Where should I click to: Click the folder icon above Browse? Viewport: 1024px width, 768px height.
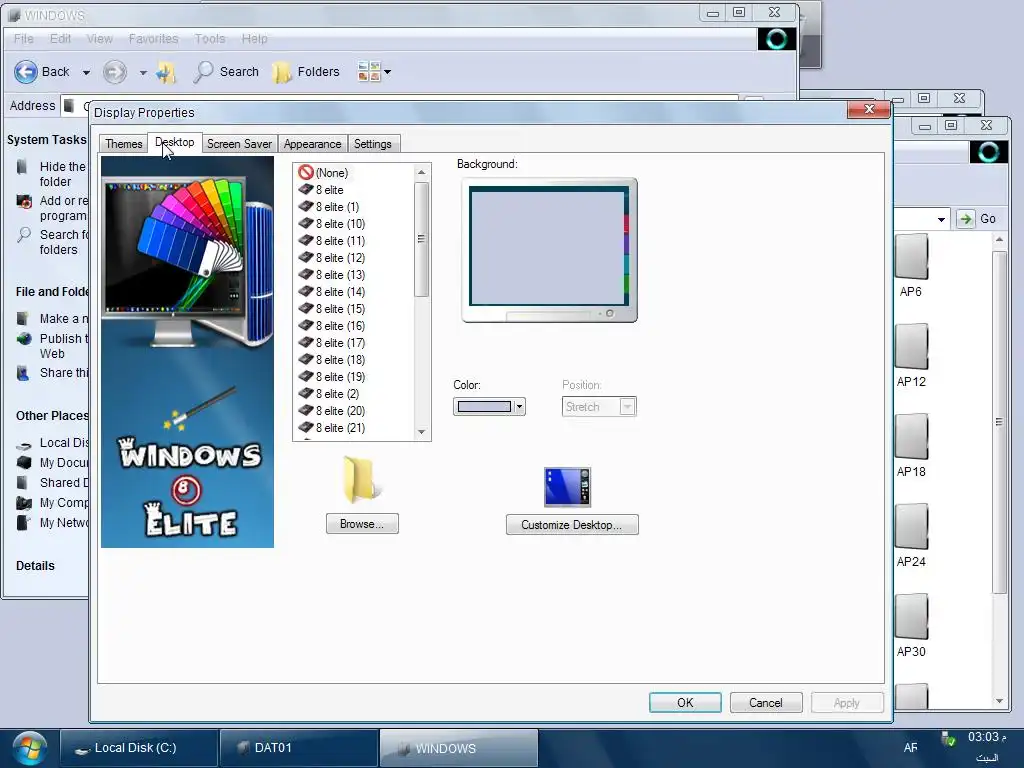pyautogui.click(x=360, y=480)
